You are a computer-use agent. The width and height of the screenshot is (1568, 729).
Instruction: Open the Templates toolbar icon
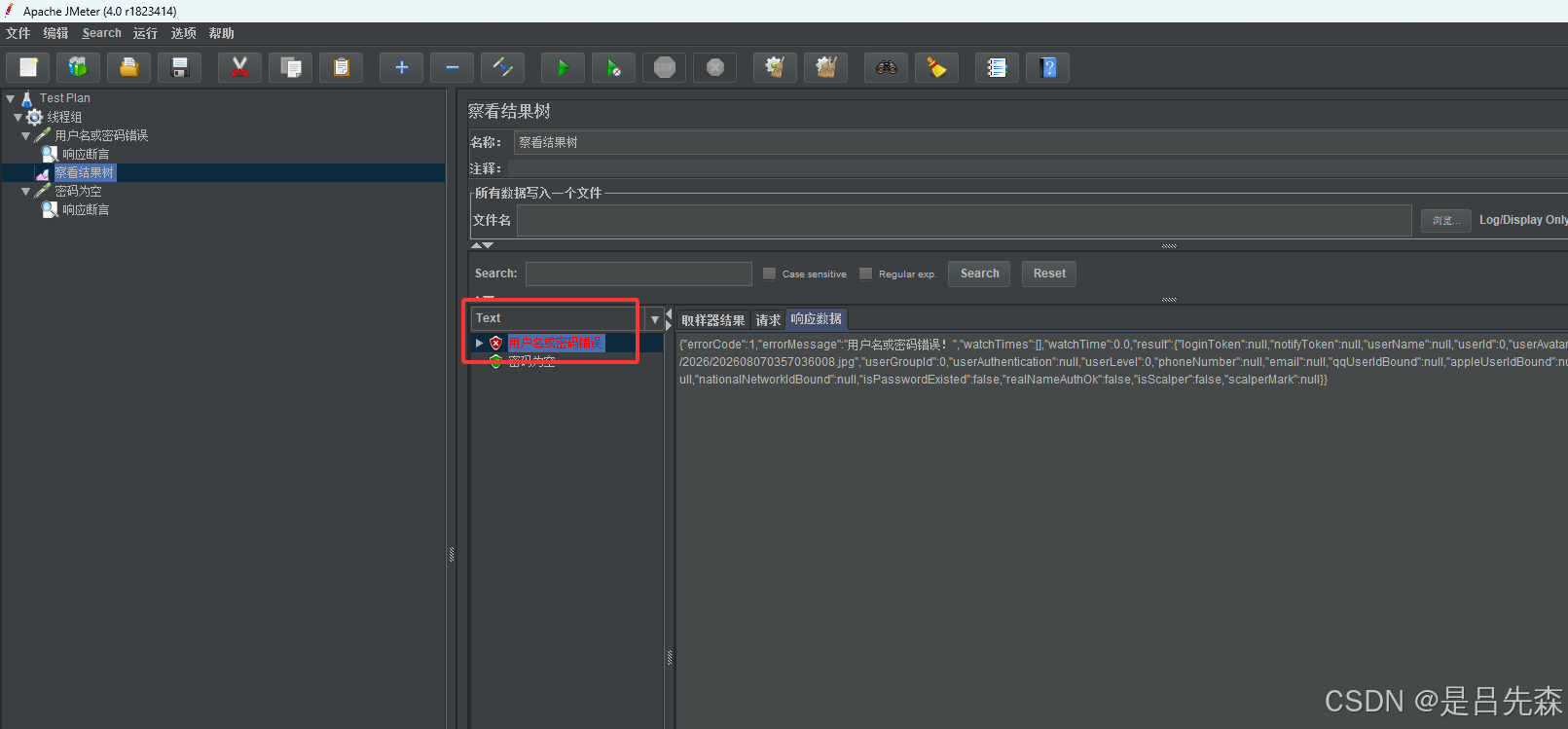click(78, 67)
